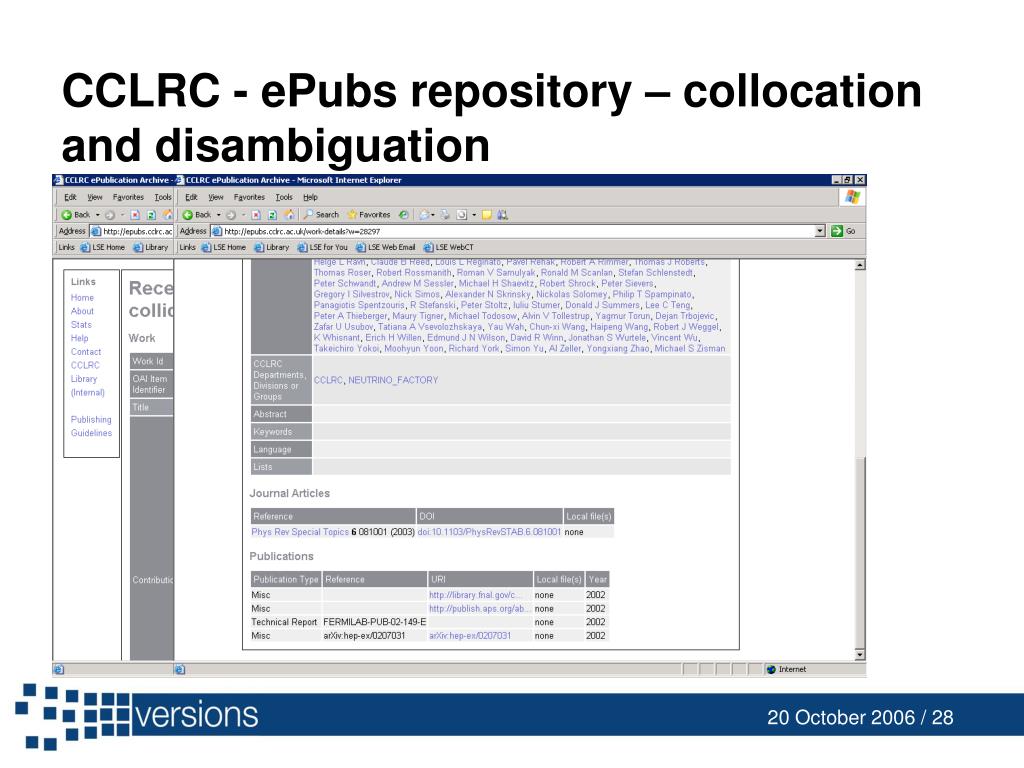
Task: Click the Refresh icon in the background window
Action: (x=152, y=215)
